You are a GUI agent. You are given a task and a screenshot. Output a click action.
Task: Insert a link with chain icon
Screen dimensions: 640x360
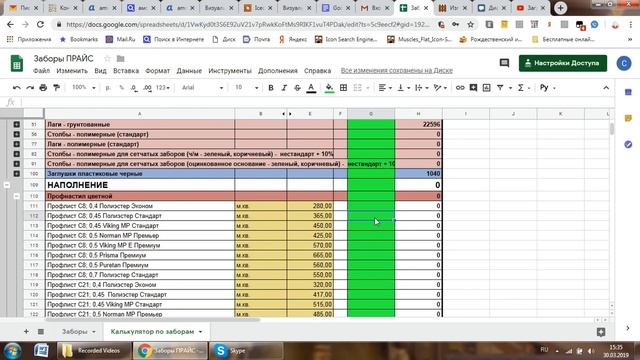(460, 88)
